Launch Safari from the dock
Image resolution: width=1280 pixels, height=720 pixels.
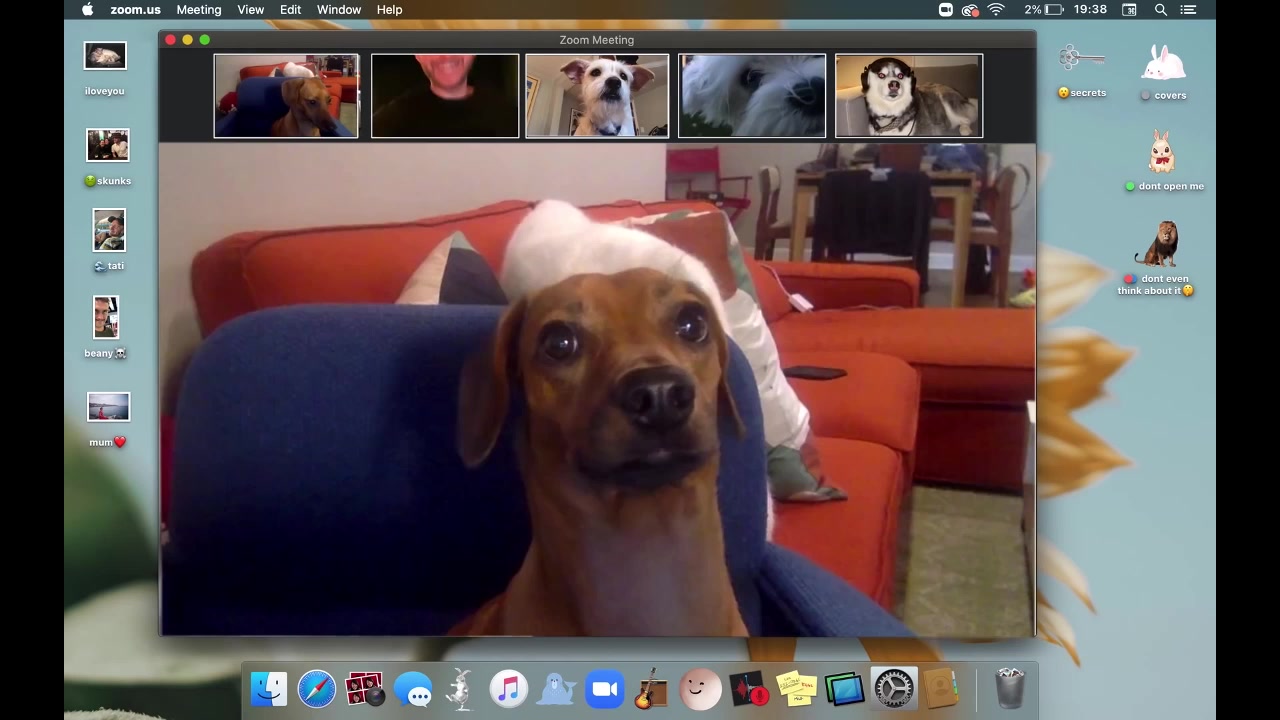click(x=317, y=689)
